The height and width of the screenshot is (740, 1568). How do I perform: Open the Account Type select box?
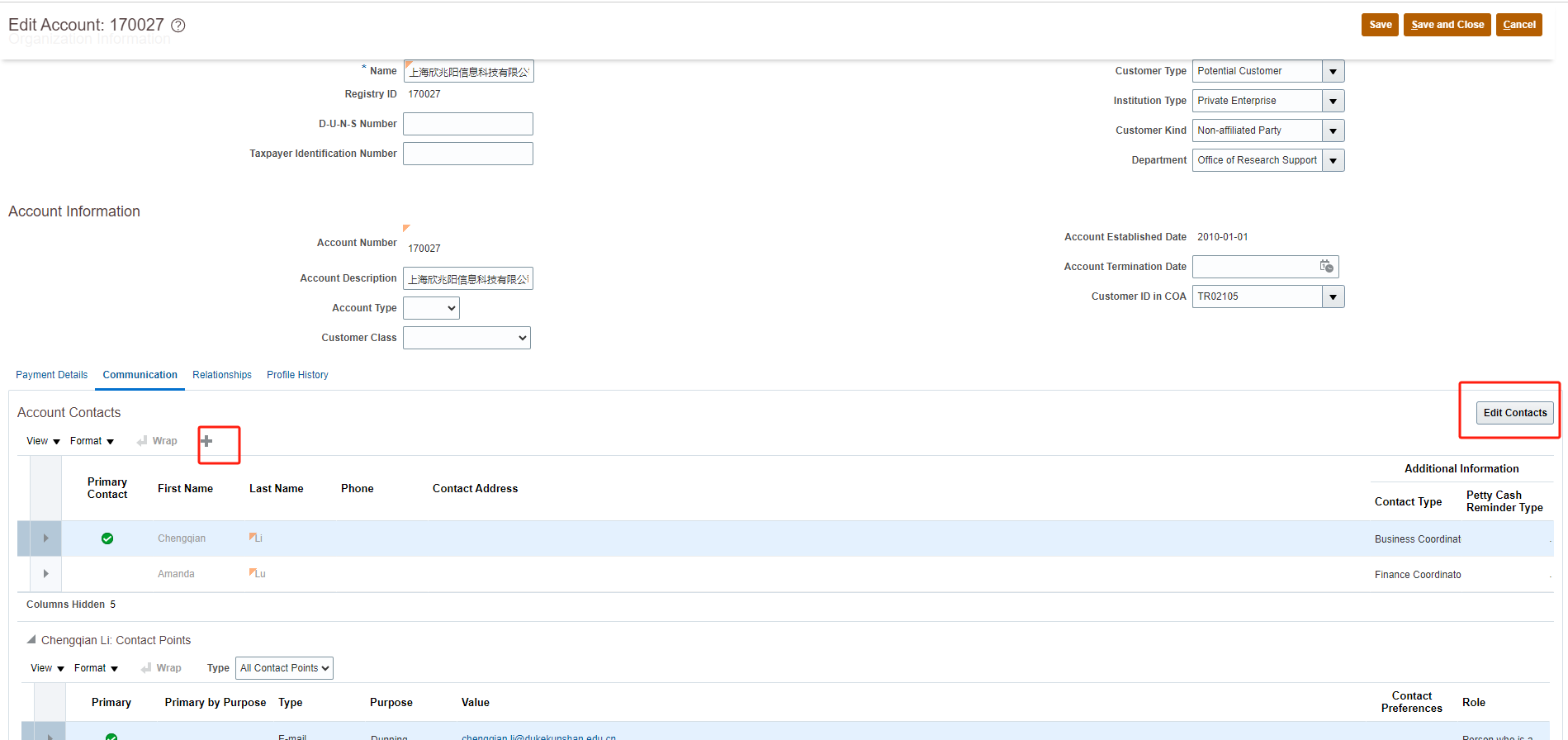(x=431, y=308)
